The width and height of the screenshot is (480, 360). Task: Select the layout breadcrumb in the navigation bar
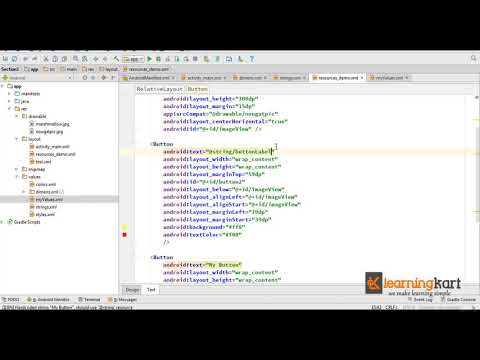pyautogui.click(x=109, y=69)
